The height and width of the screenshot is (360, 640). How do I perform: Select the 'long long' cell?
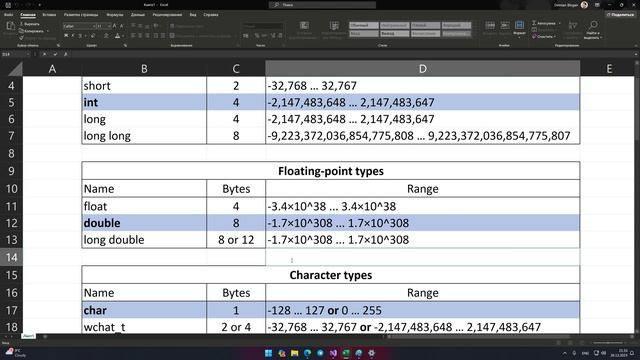(144, 136)
